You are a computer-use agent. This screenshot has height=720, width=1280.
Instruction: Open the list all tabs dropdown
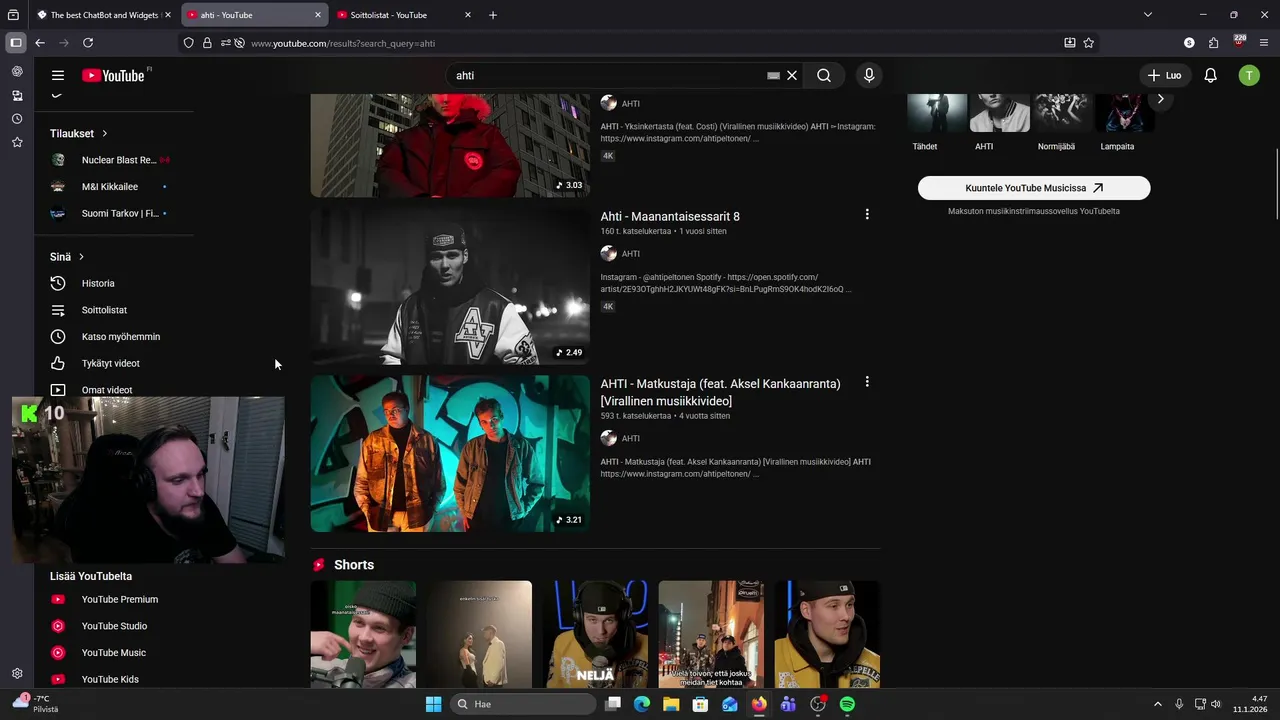1148,15
